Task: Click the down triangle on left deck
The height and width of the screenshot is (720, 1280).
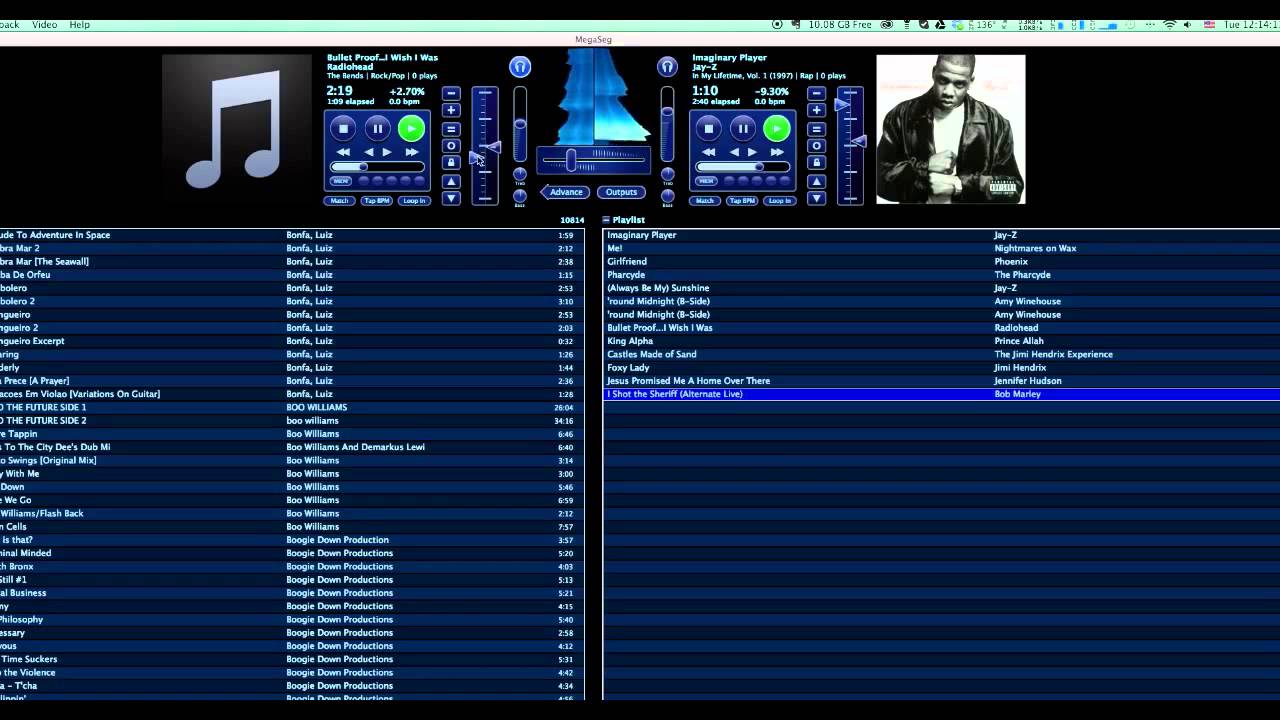Action: (451, 198)
